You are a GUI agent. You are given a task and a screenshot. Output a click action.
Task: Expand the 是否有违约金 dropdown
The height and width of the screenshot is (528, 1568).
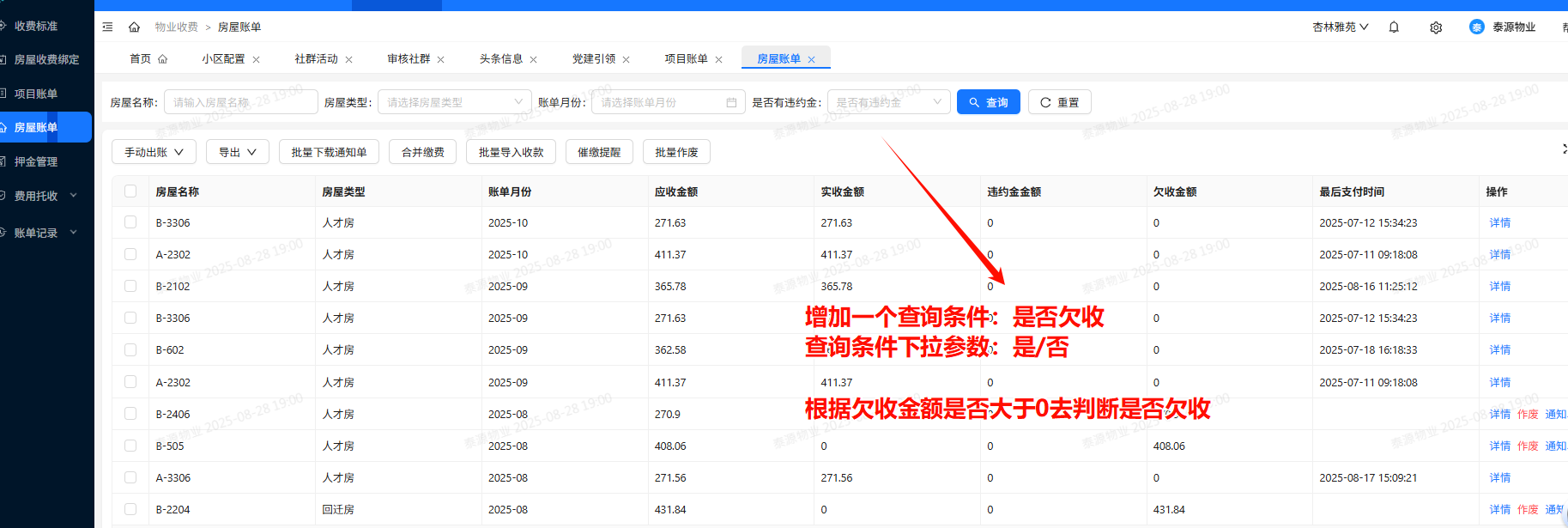click(887, 102)
